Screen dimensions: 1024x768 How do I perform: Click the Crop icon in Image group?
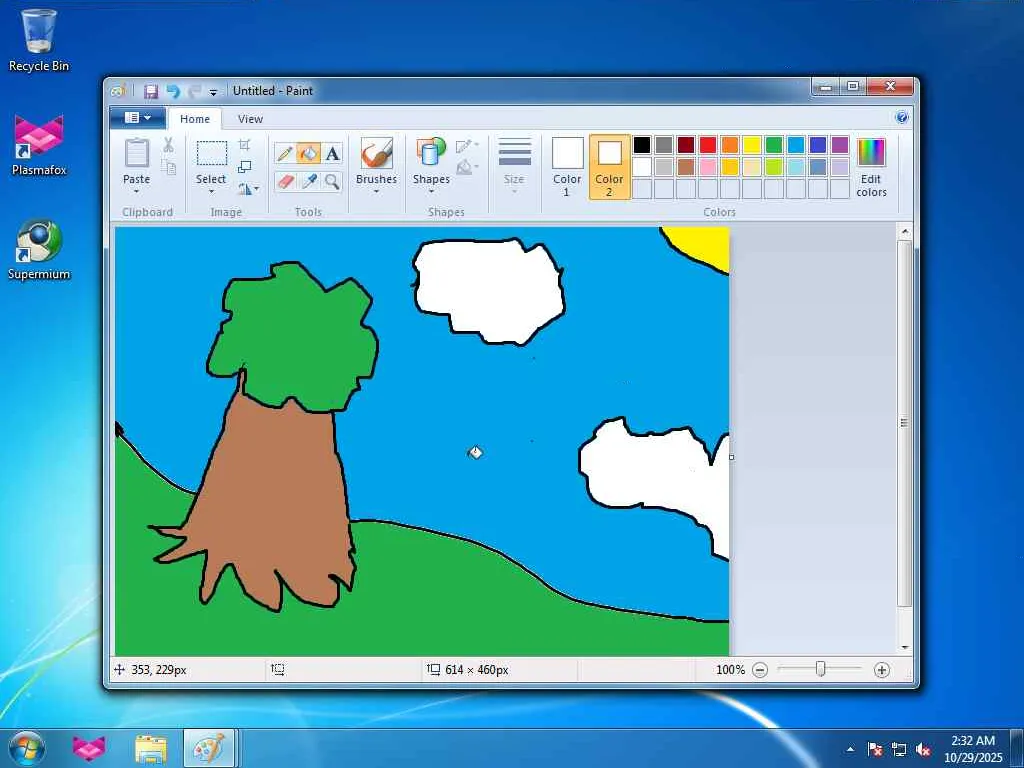coord(244,145)
